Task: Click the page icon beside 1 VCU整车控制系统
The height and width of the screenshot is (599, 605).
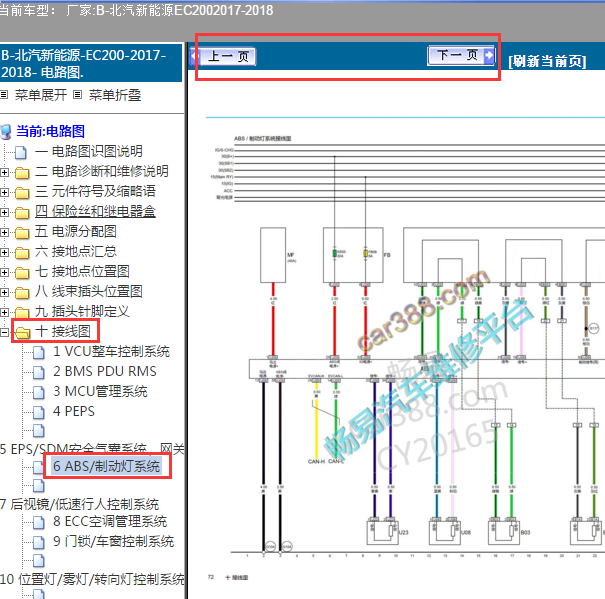Action: (x=39, y=352)
